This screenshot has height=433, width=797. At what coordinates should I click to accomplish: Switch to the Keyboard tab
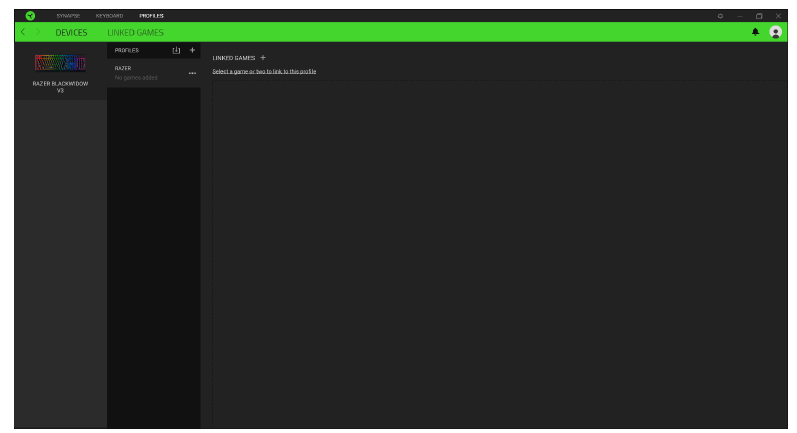point(109,16)
